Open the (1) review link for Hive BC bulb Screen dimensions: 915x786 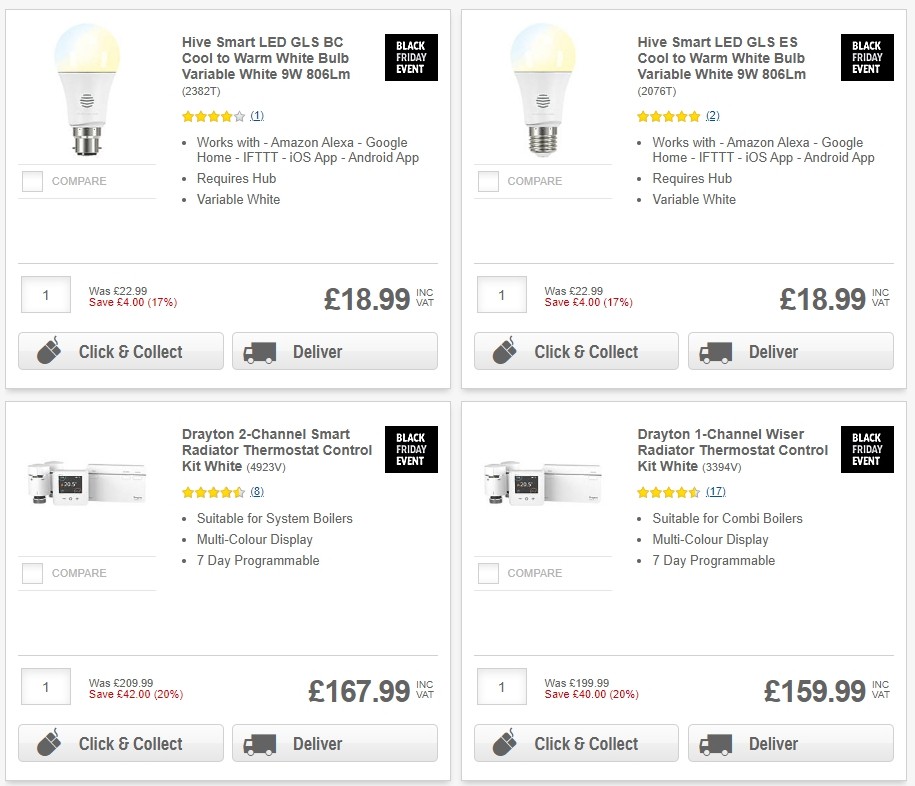click(x=257, y=116)
